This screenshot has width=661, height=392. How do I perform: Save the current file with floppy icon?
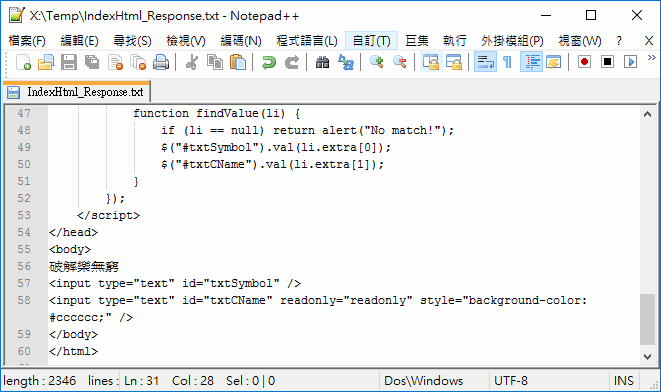69,62
